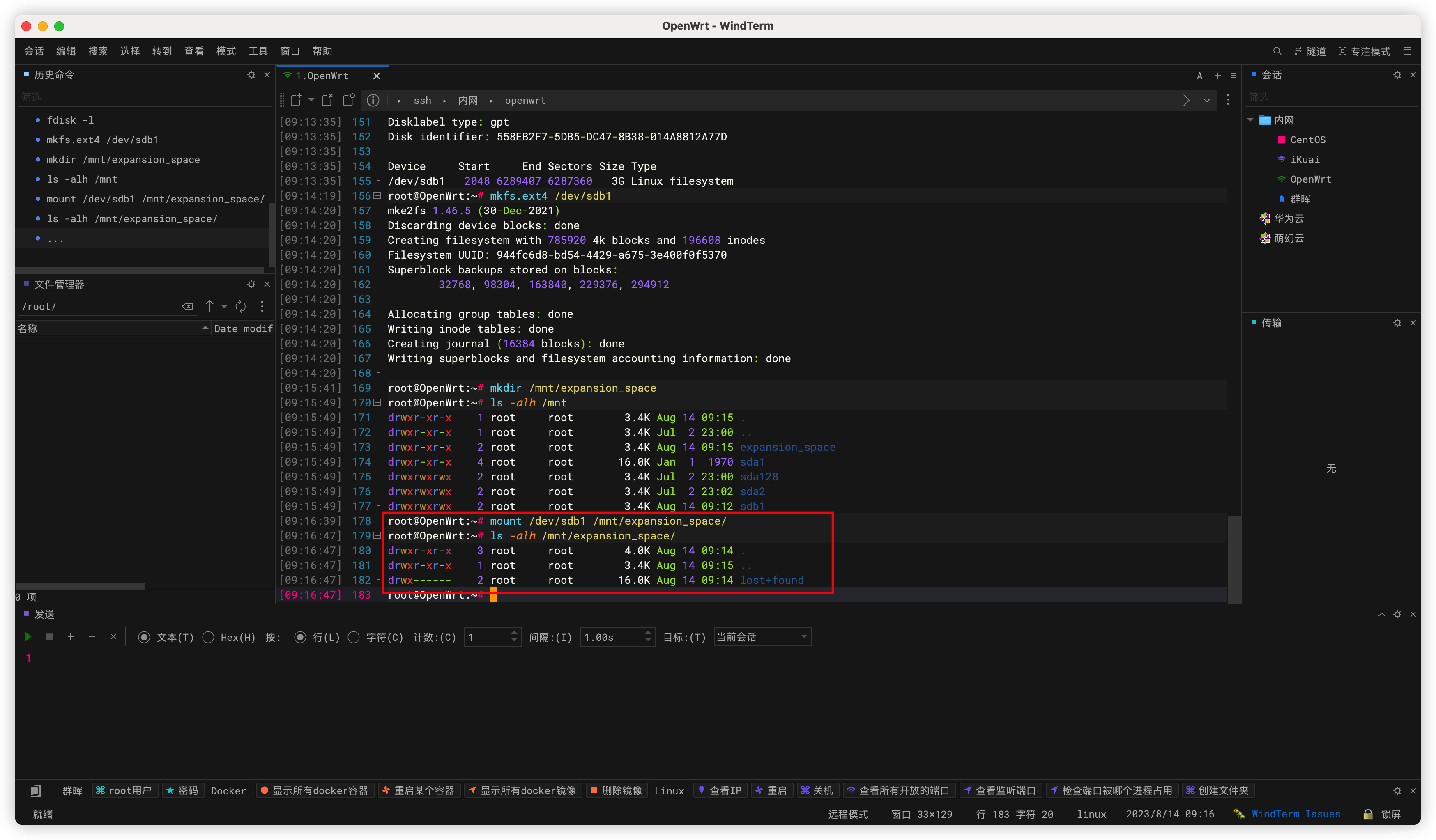
Task: Select the Hex(H) radio button
Action: pos(209,637)
